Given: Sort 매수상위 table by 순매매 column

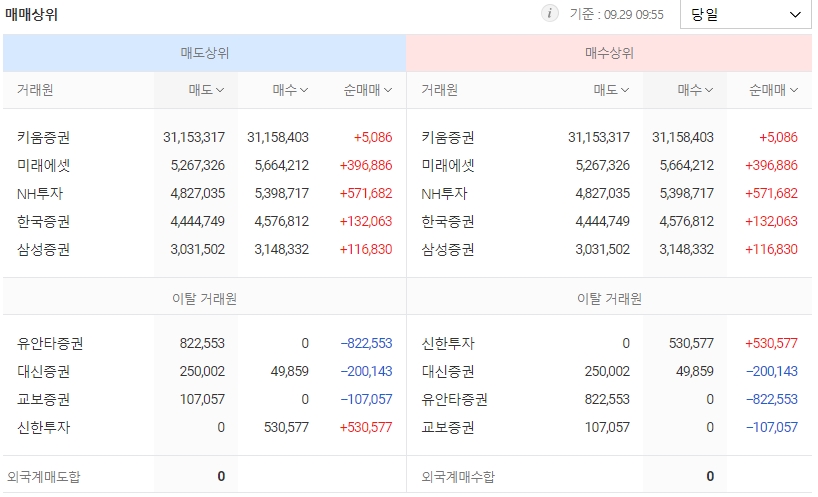Looking at the screenshot, I should pos(773,90).
